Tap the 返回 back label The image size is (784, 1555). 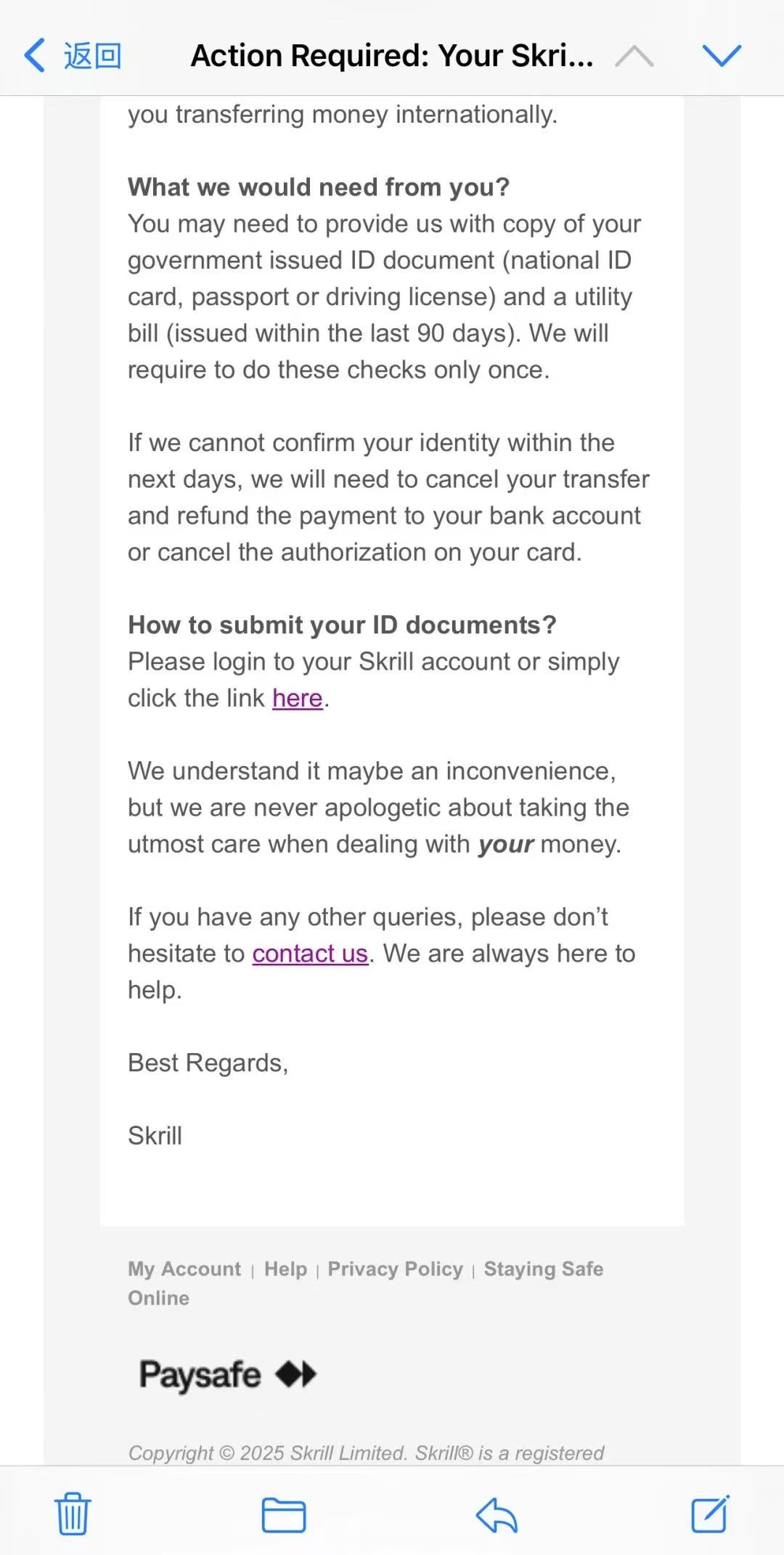[x=93, y=56]
